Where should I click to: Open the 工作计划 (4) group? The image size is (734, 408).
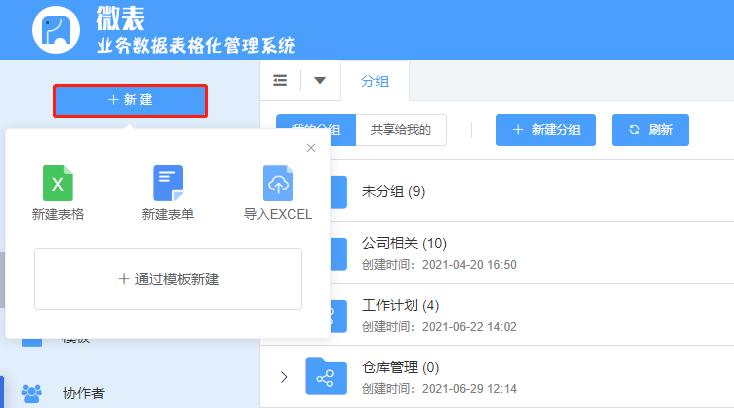[400, 306]
